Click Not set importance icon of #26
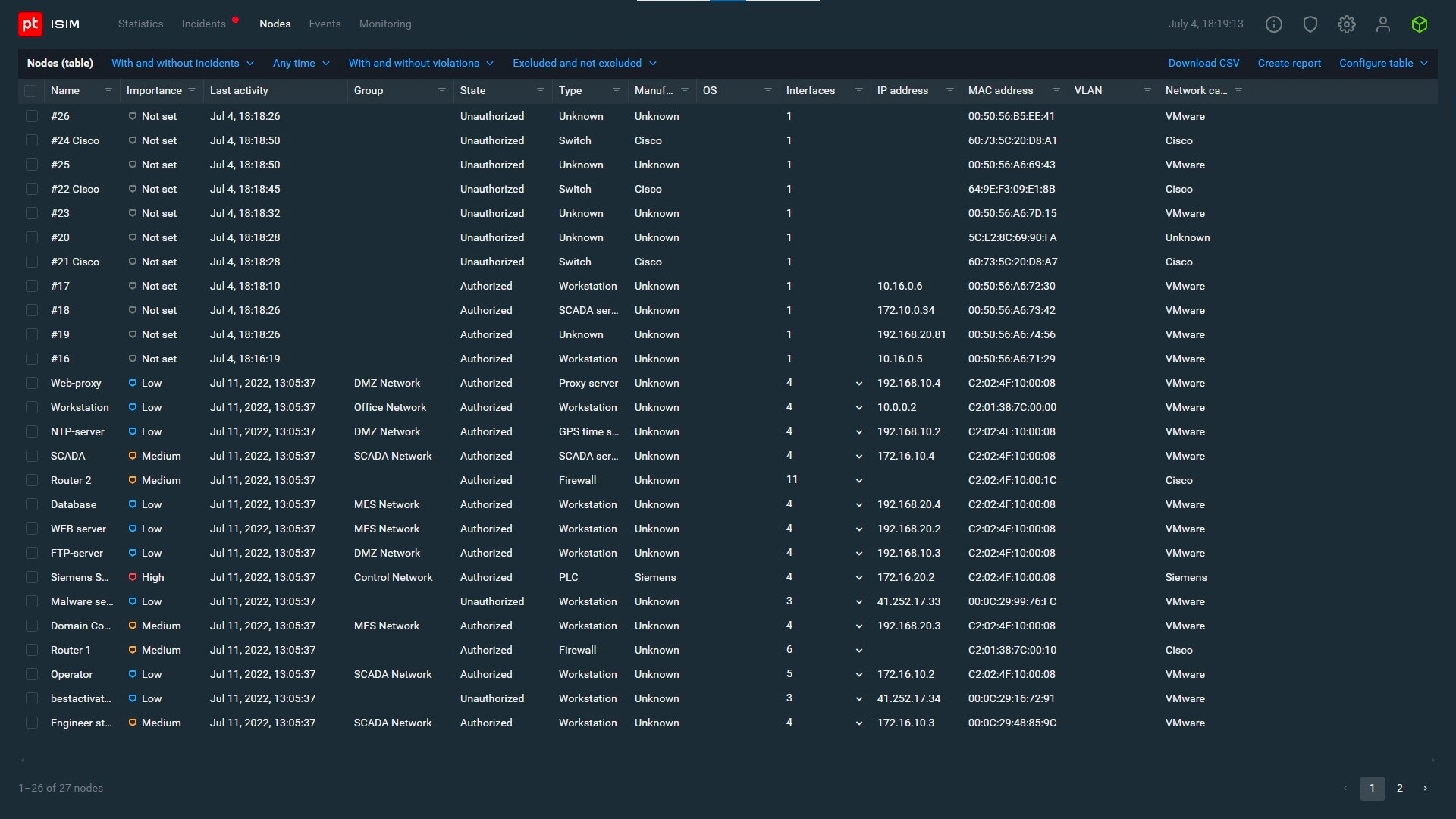Viewport: 1456px width, 819px height. point(133,116)
